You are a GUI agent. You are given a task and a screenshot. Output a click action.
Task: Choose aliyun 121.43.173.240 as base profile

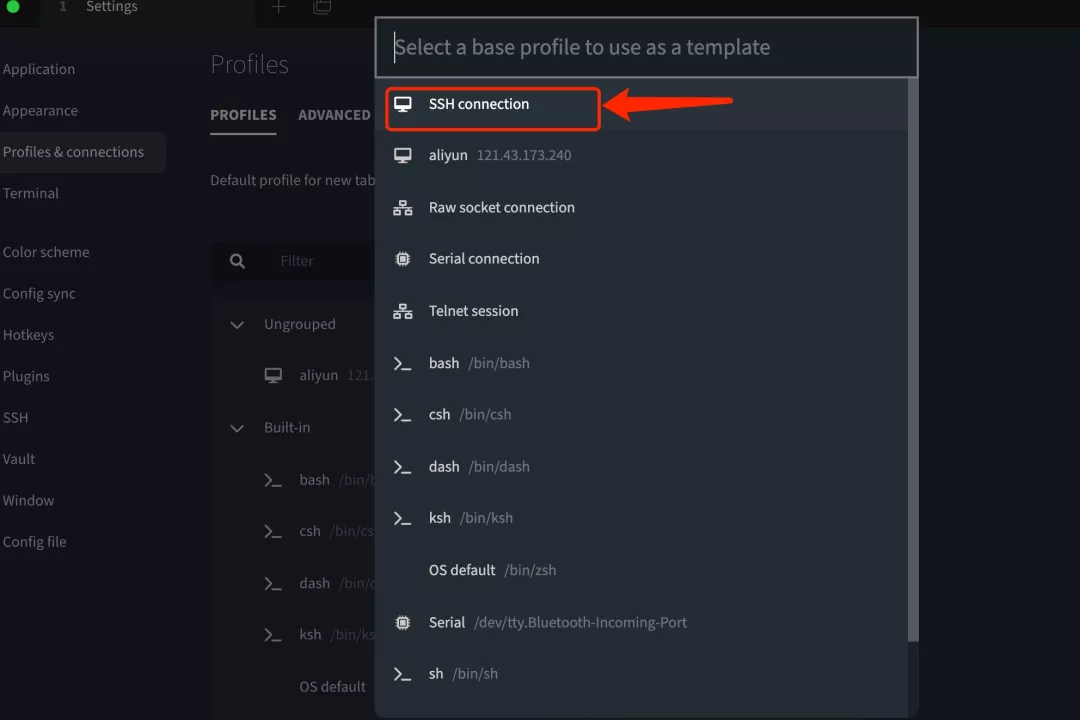click(x=642, y=155)
